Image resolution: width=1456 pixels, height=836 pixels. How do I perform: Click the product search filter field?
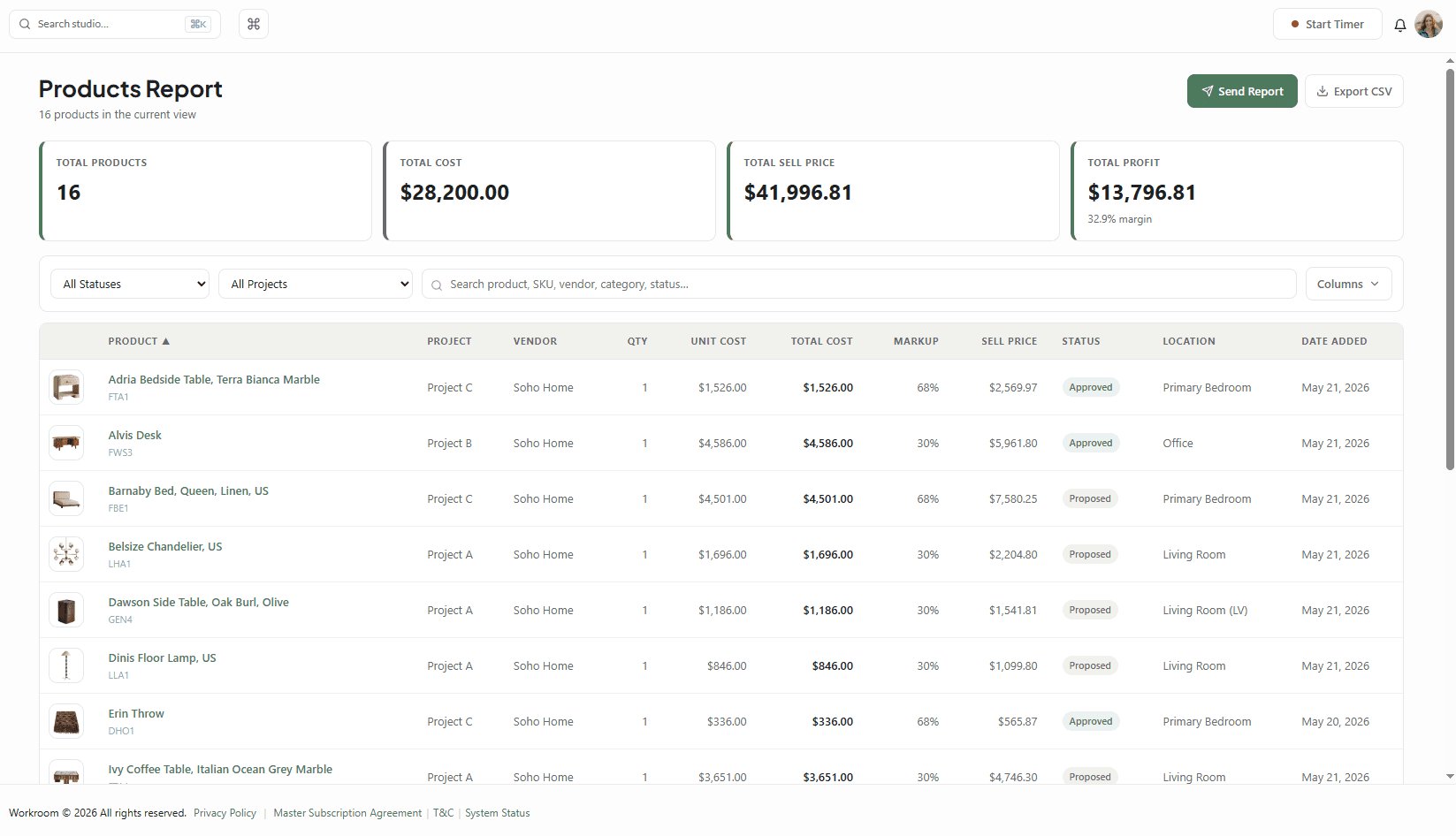[x=858, y=284]
